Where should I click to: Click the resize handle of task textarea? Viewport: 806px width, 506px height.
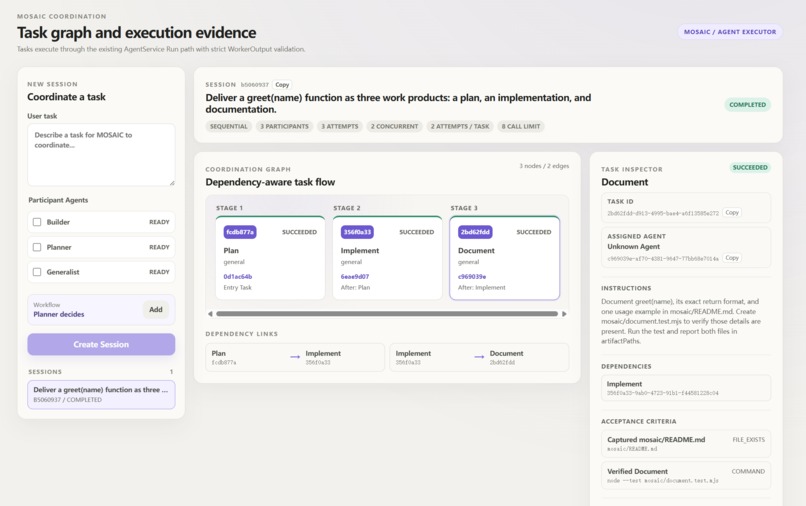click(172, 183)
